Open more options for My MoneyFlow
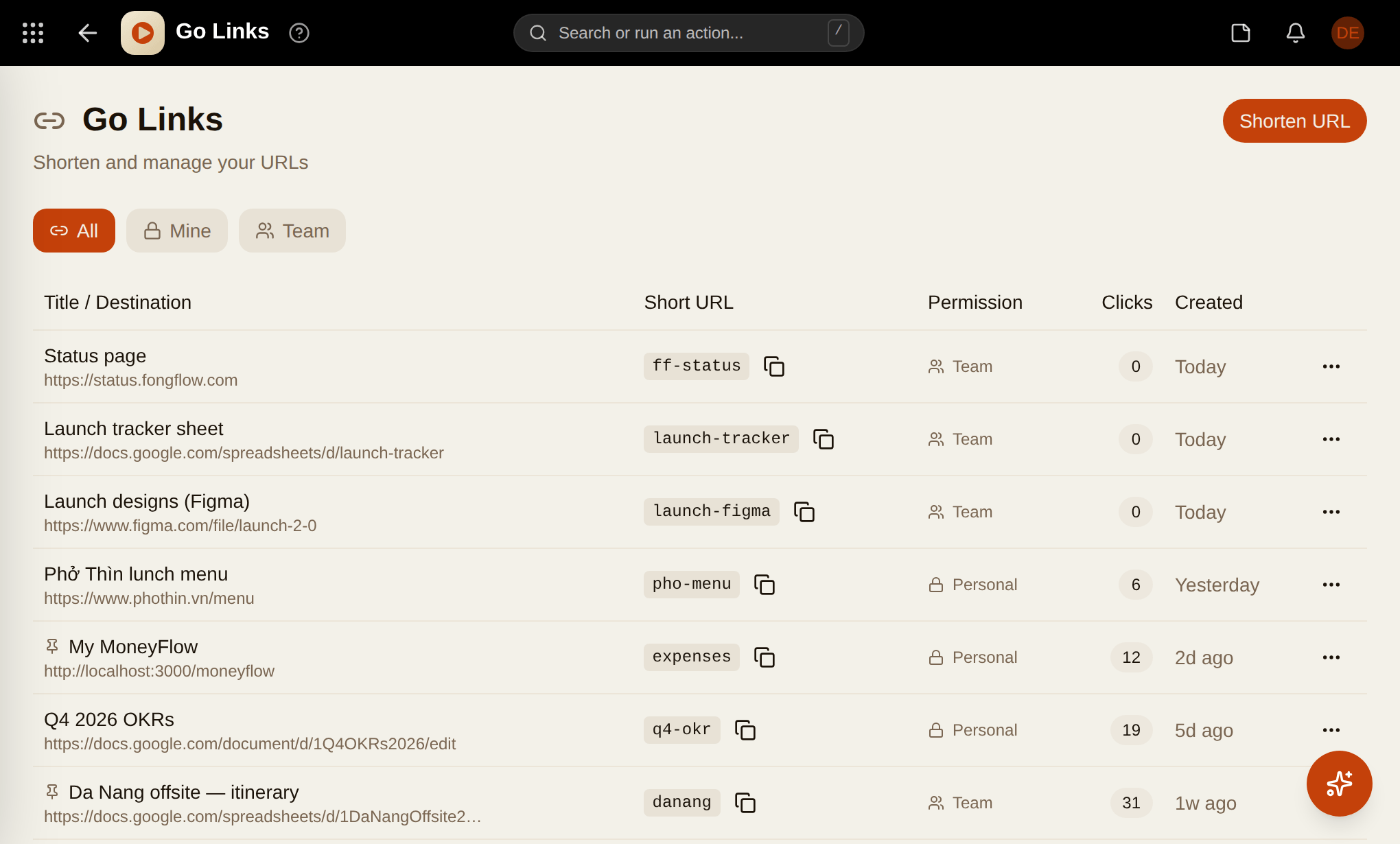 1331,657
